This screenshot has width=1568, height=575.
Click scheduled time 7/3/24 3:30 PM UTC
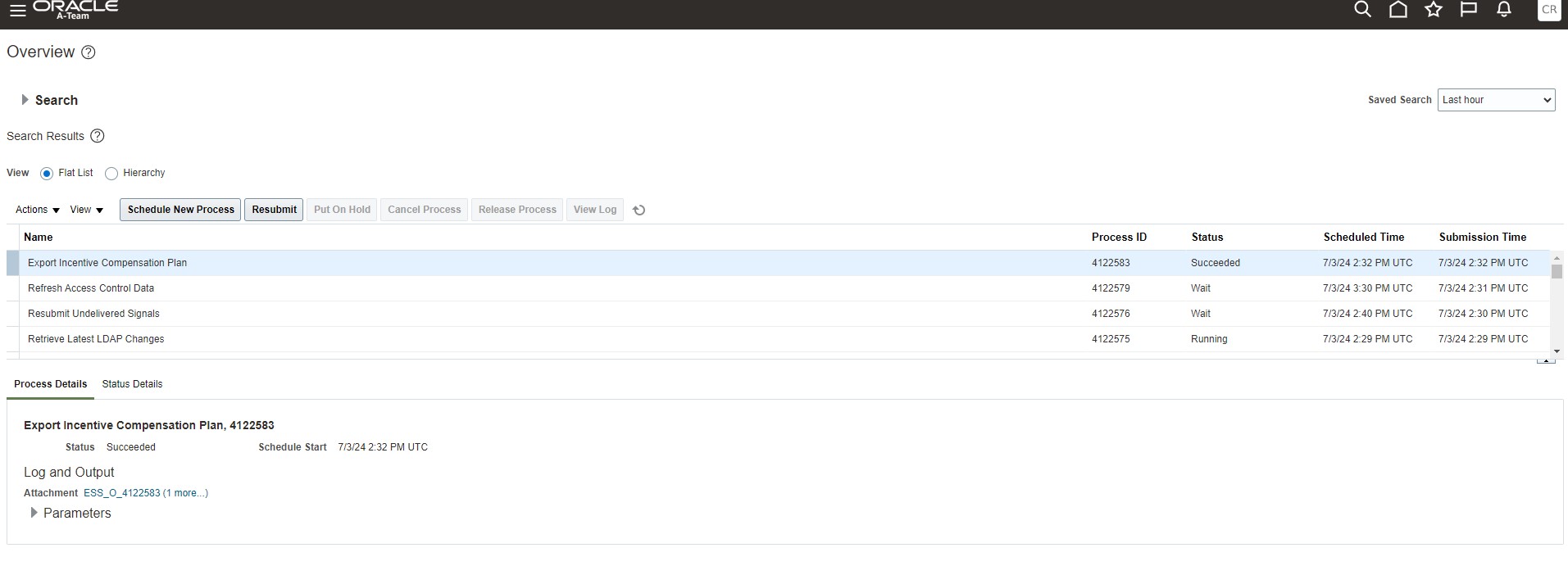tap(1367, 288)
